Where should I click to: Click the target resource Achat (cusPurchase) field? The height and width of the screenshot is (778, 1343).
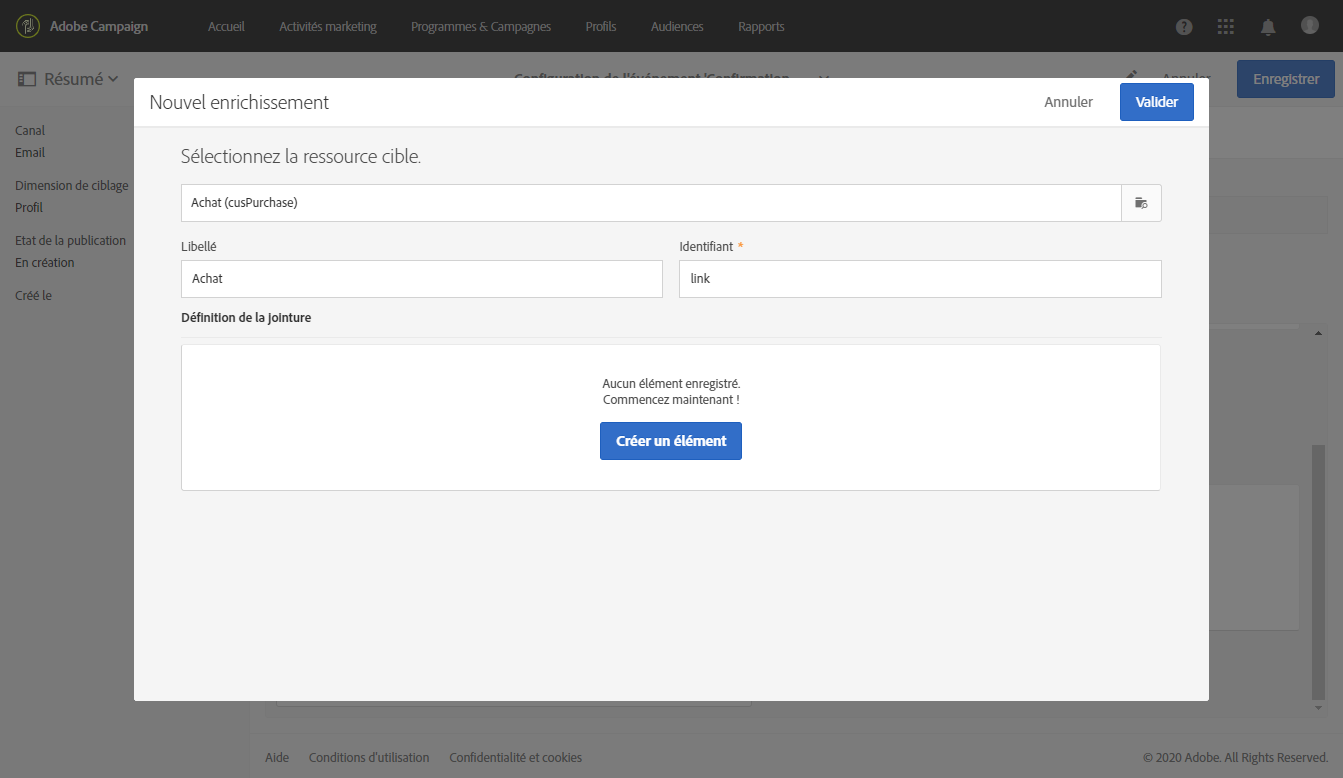tap(650, 203)
